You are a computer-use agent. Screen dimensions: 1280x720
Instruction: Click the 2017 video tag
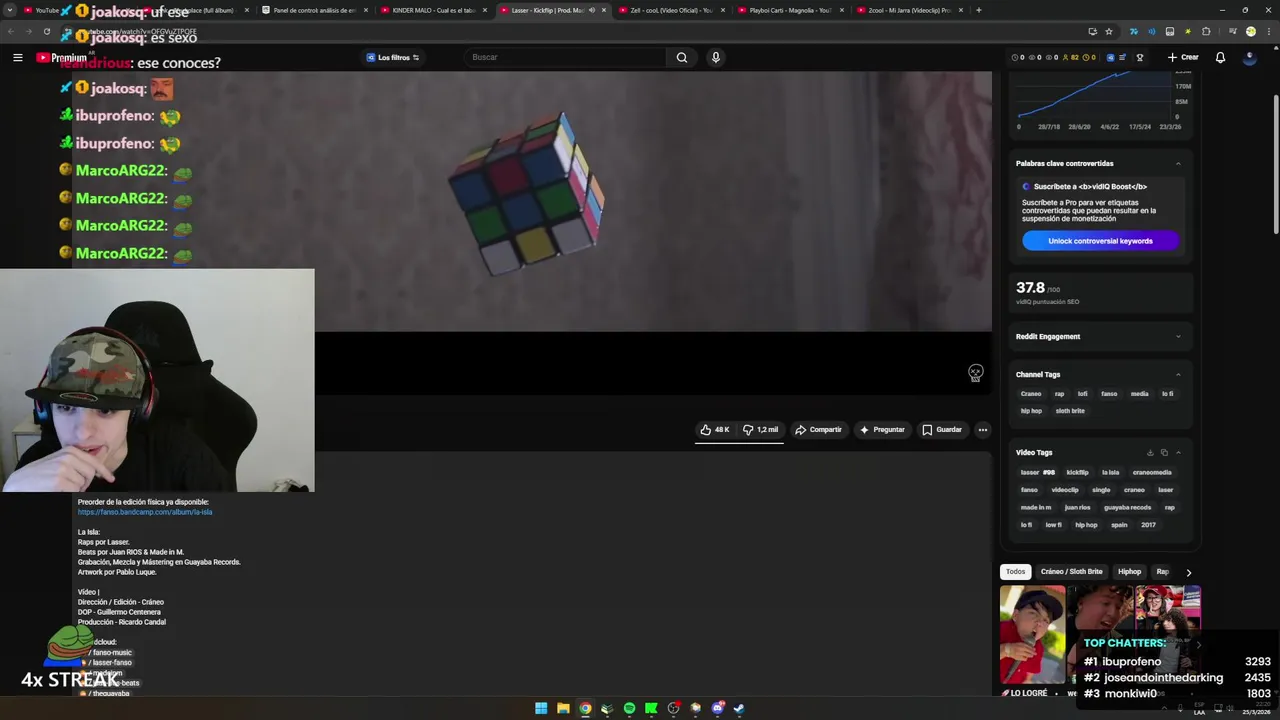(1148, 525)
